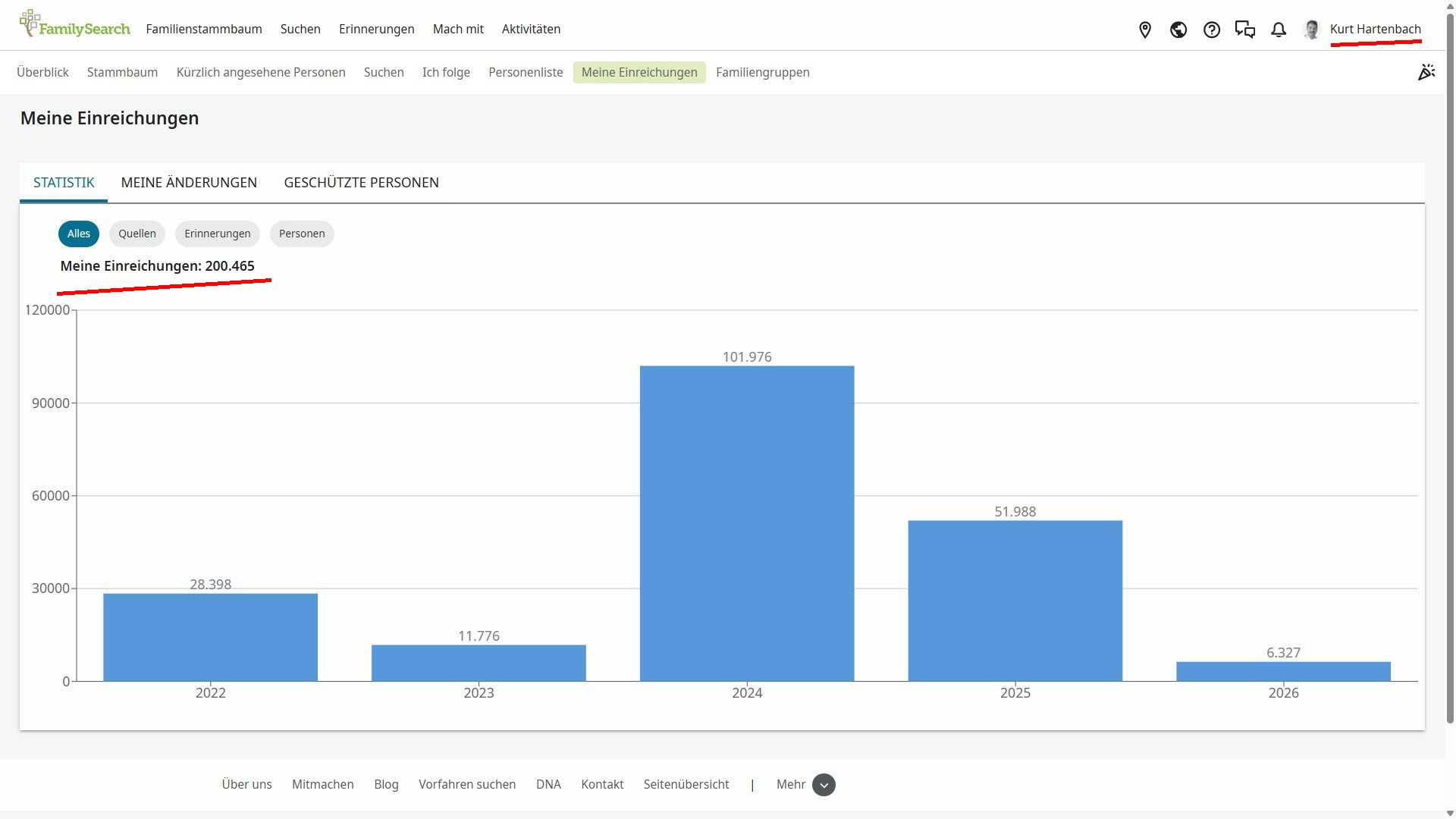
Task: Select the Erinnerungen filter chip
Action: click(218, 234)
